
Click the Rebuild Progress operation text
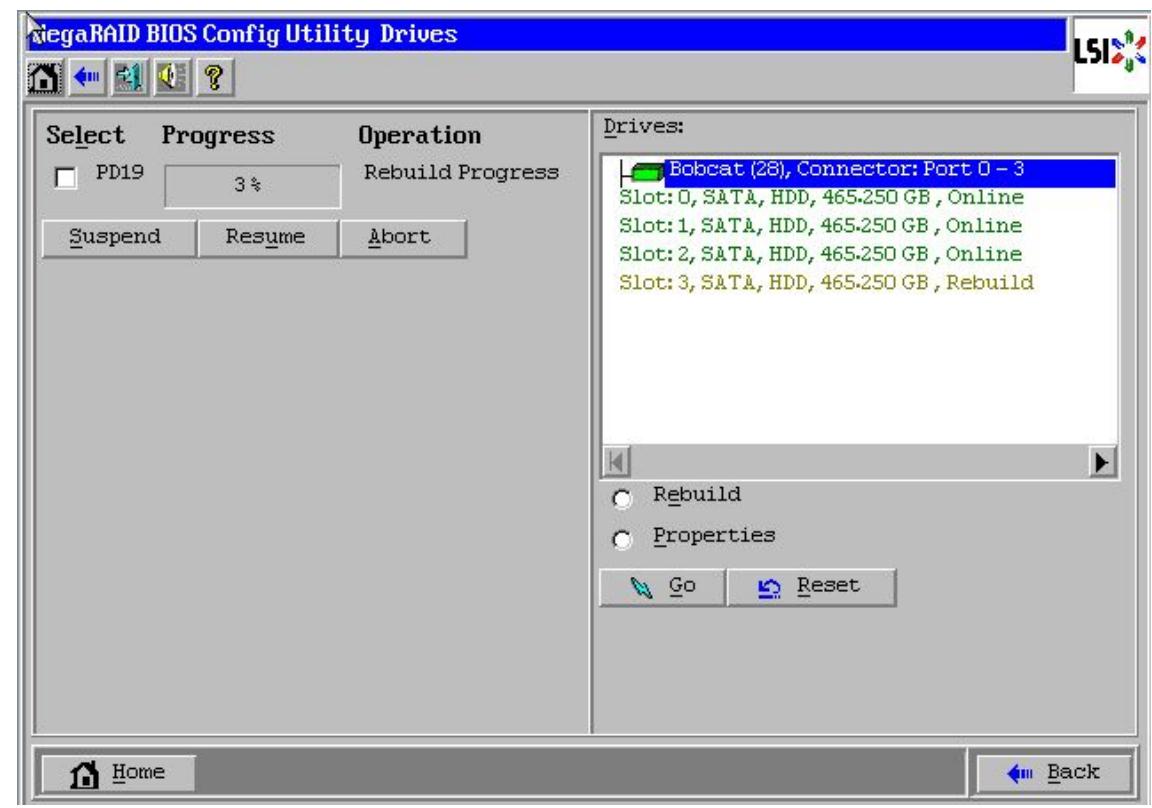click(x=461, y=173)
